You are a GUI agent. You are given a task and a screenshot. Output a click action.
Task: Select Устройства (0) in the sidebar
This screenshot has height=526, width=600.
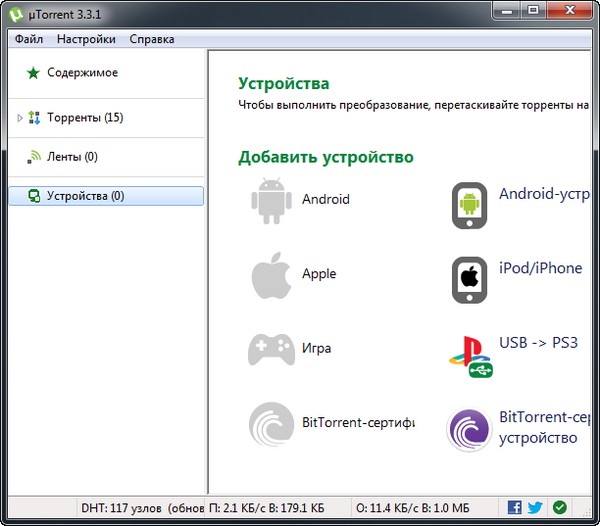tap(85, 196)
